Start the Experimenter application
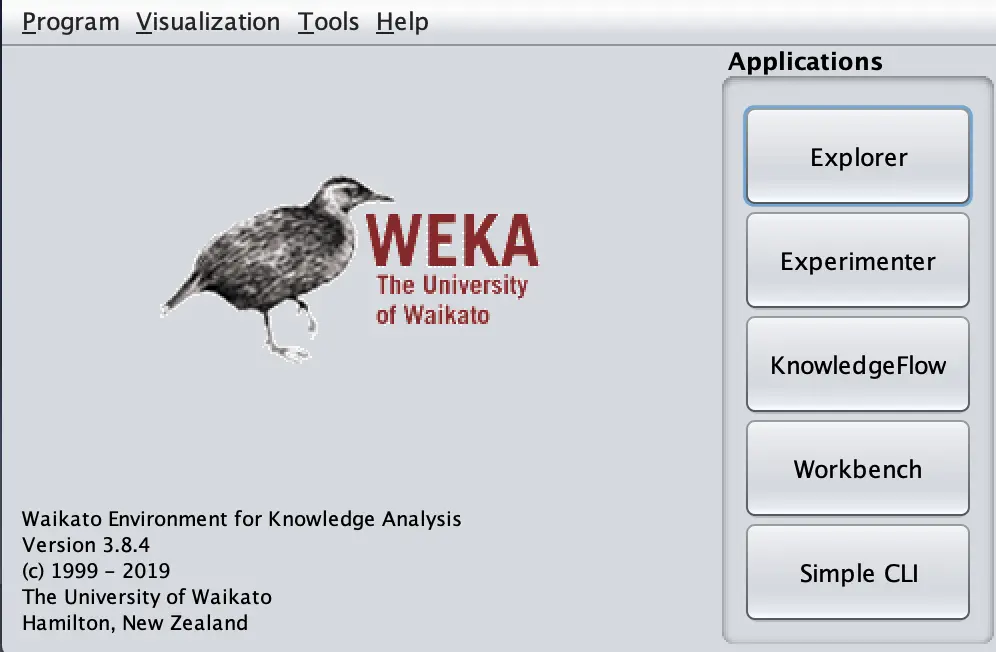Viewport: 996px width, 652px height. 858,261
